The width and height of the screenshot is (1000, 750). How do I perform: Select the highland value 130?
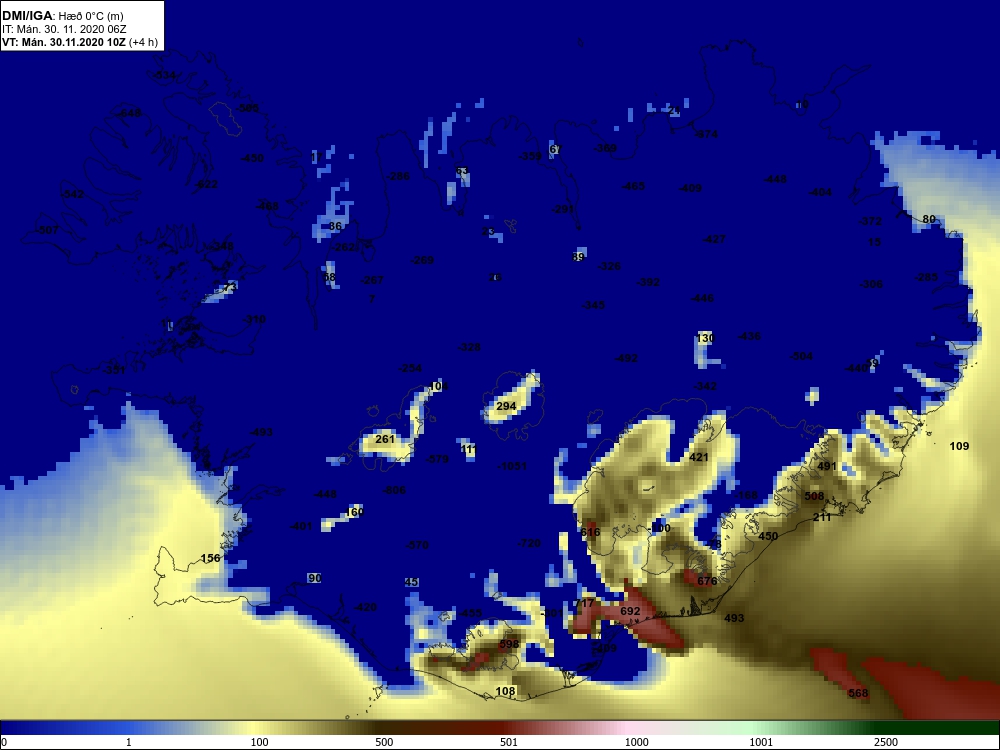705,338
